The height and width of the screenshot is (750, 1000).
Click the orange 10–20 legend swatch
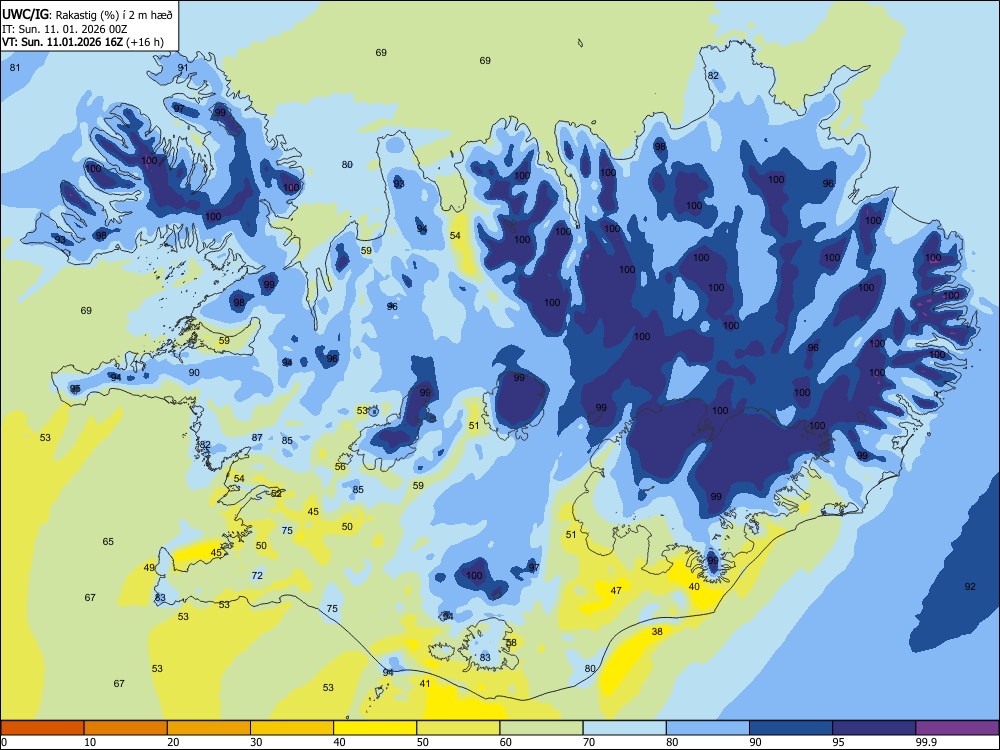(126, 728)
